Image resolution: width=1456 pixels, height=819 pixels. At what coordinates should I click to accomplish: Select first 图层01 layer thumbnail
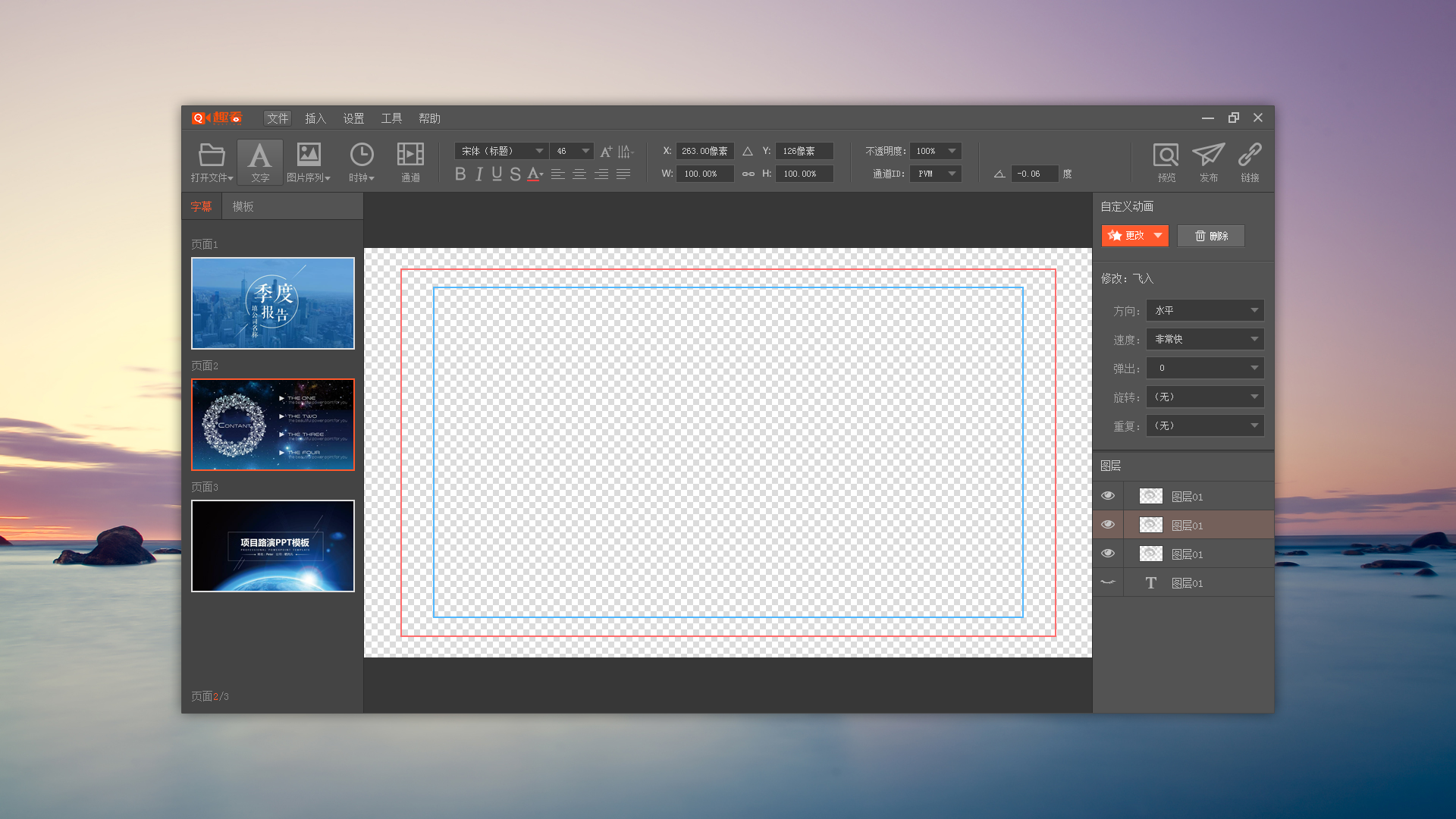coord(1151,497)
